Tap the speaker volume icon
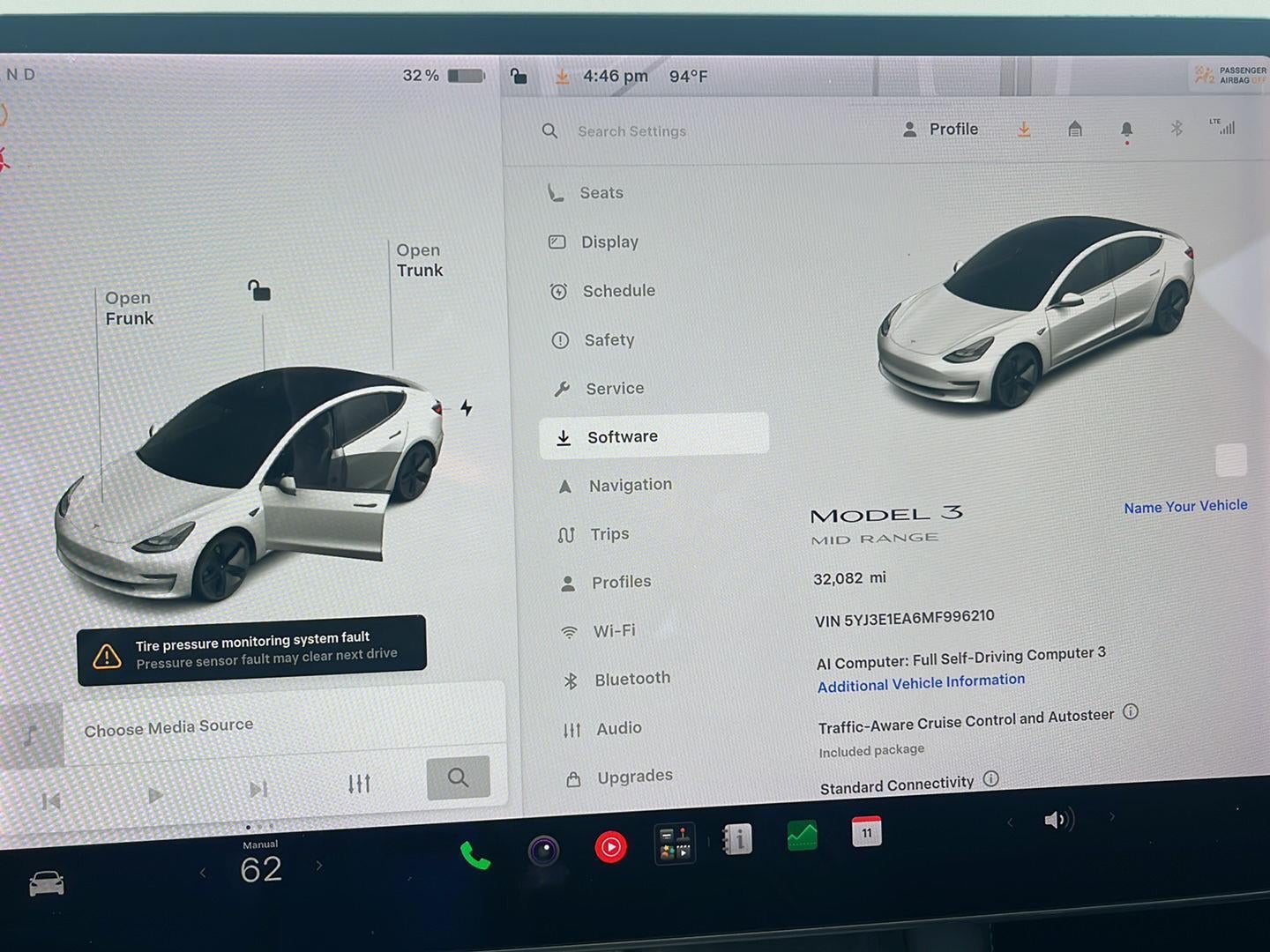1270x952 pixels. click(x=1058, y=820)
